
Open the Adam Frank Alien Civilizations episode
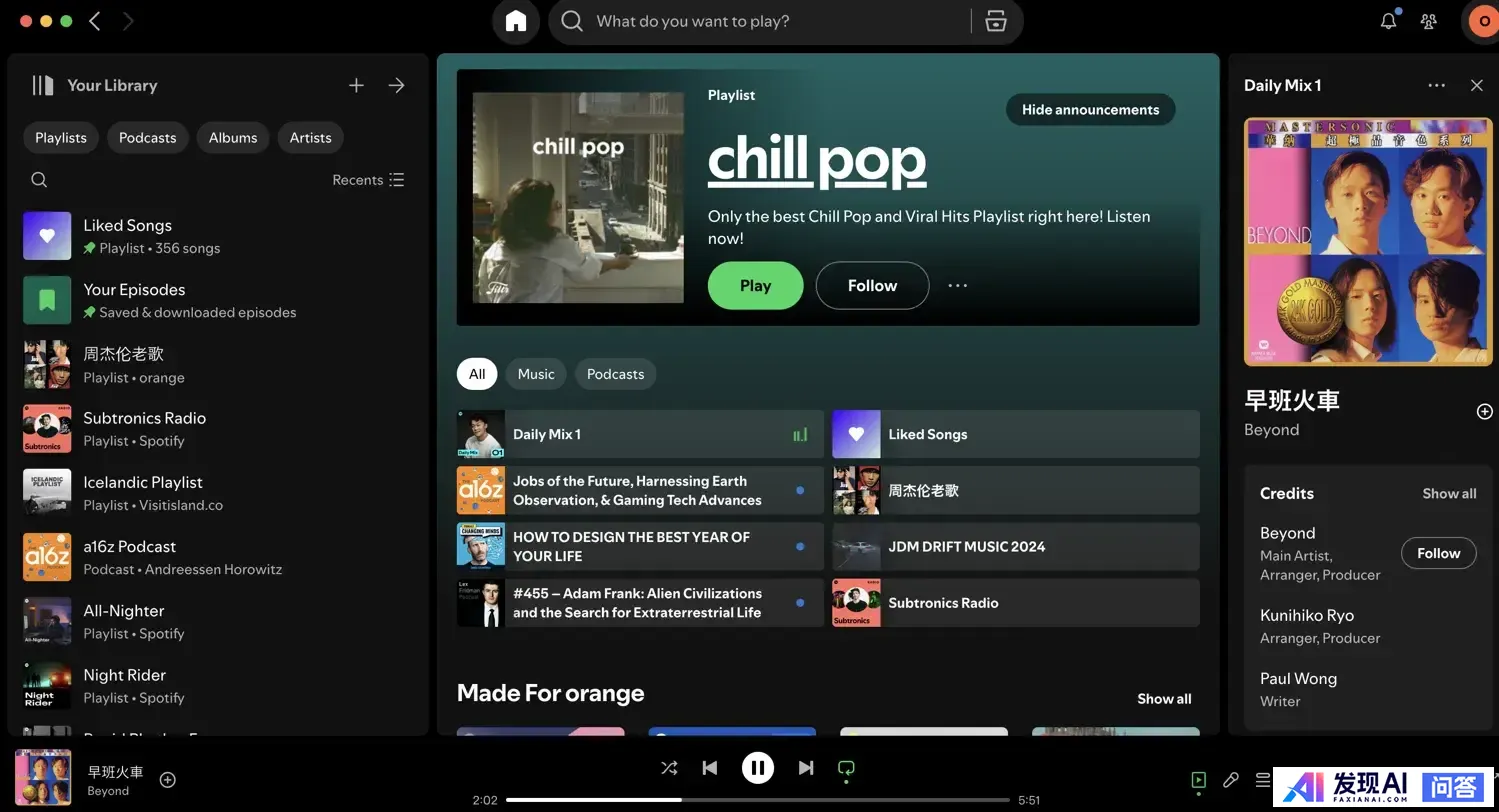(640, 603)
